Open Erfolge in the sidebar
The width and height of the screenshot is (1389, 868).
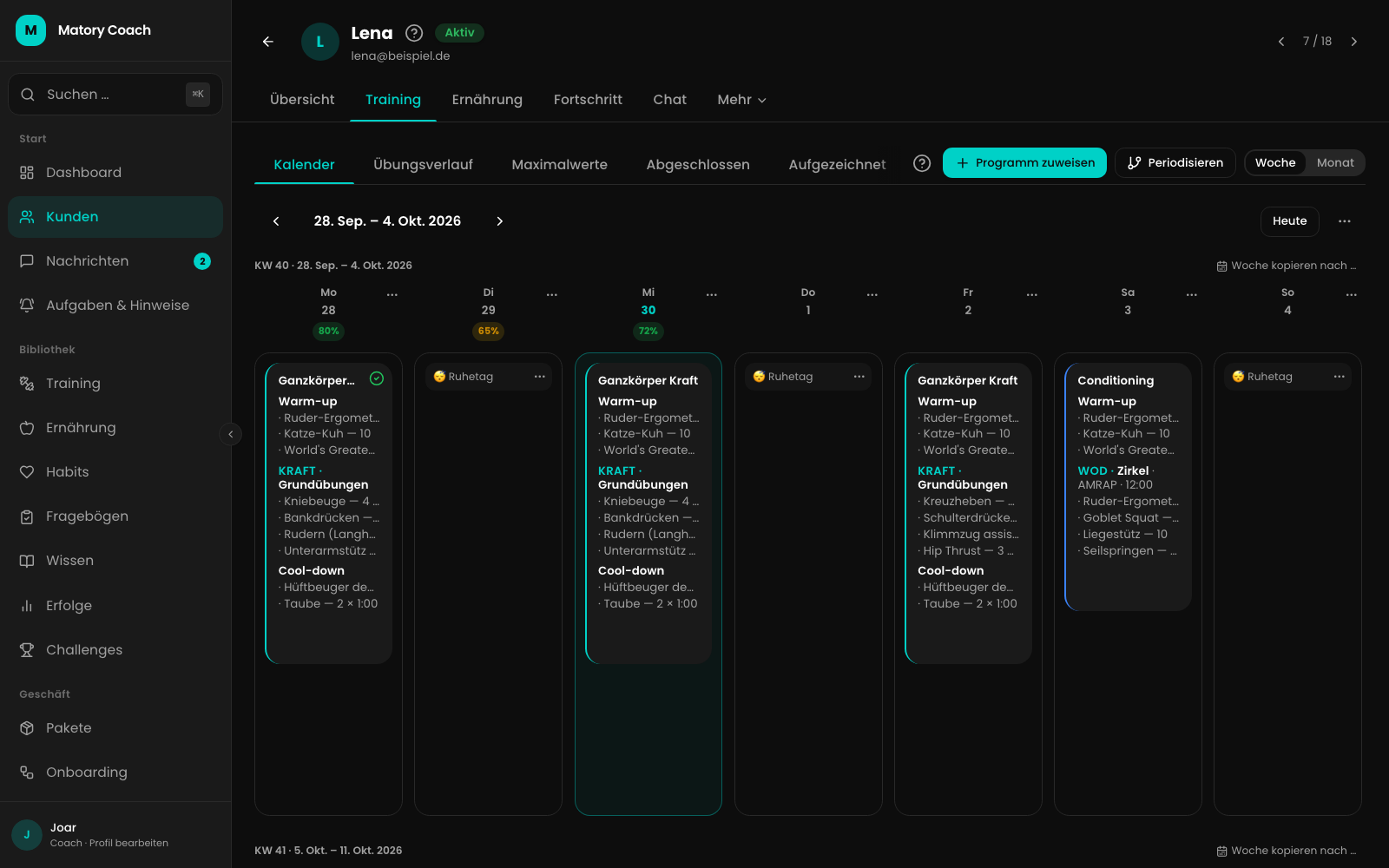(115, 606)
